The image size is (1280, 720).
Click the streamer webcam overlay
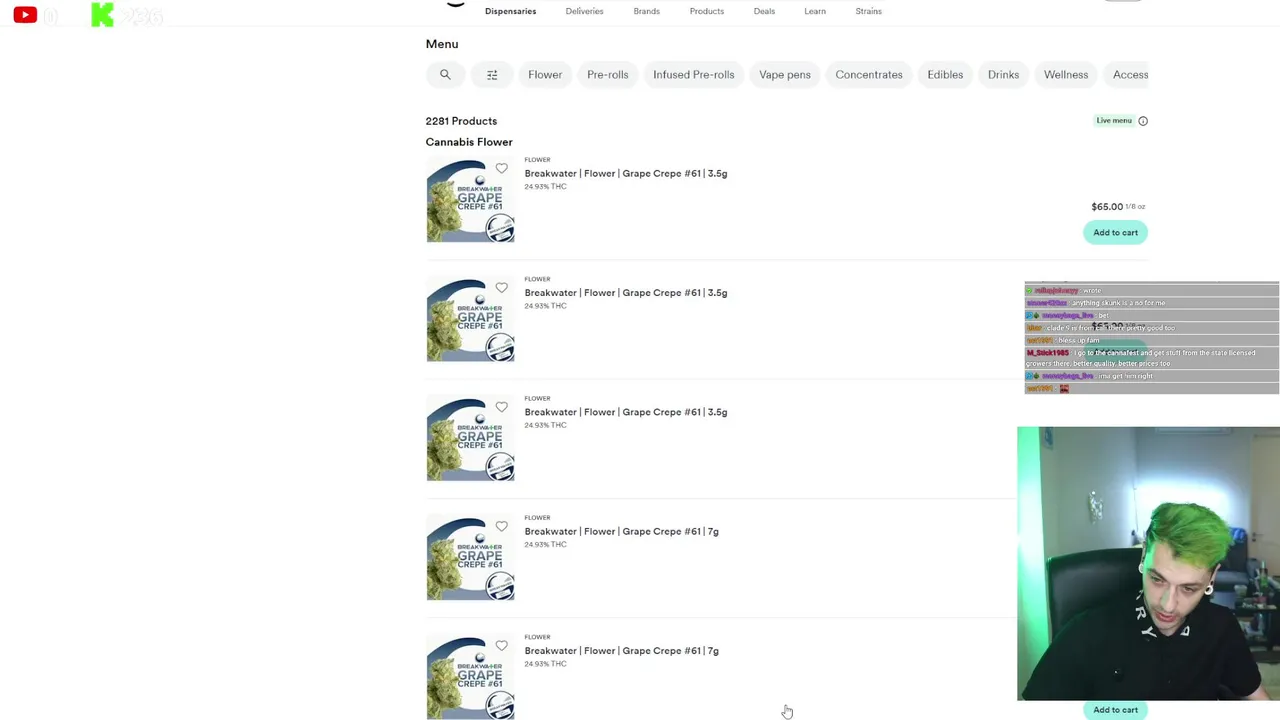pos(1148,564)
